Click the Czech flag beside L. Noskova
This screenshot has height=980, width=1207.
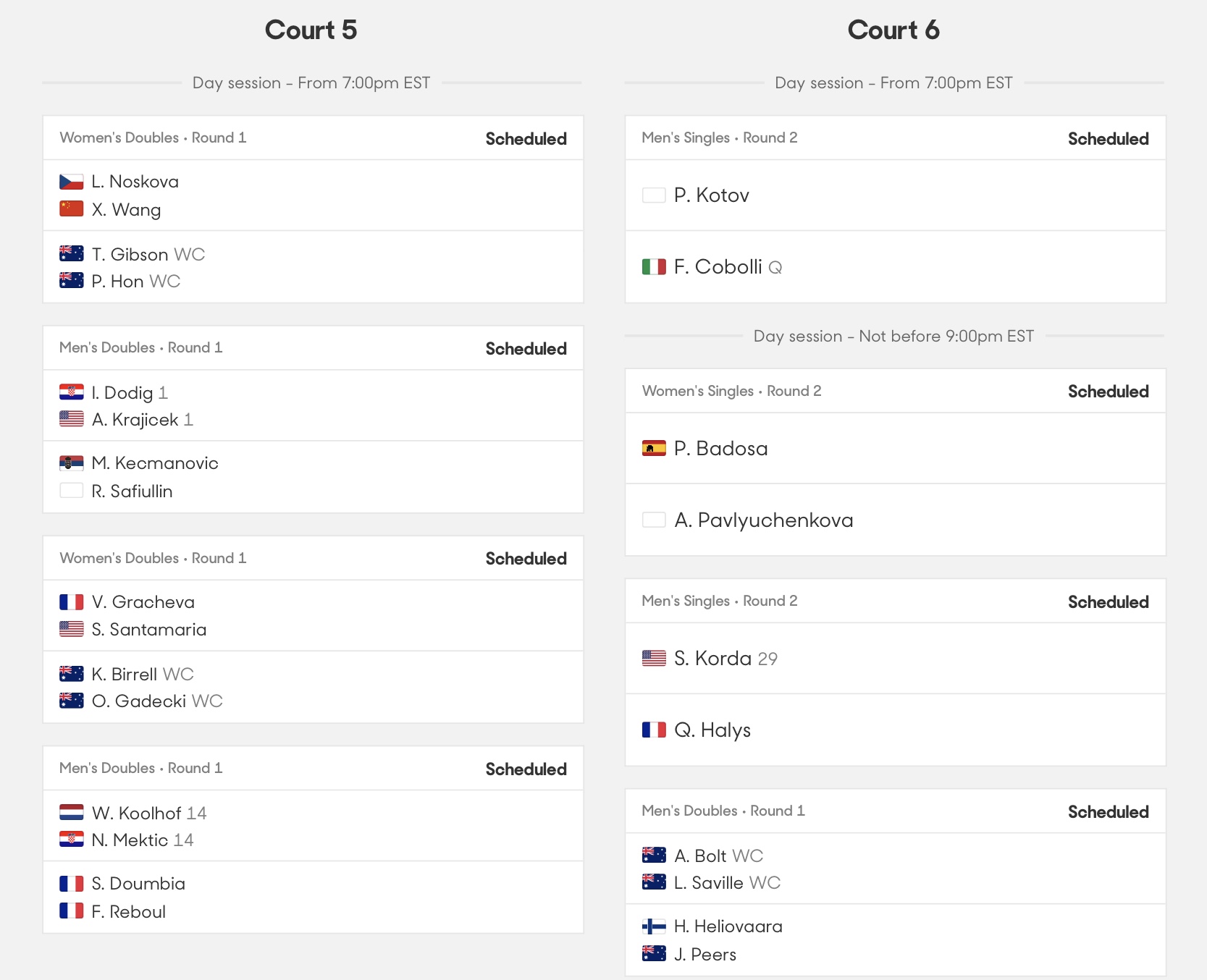pyautogui.click(x=71, y=182)
